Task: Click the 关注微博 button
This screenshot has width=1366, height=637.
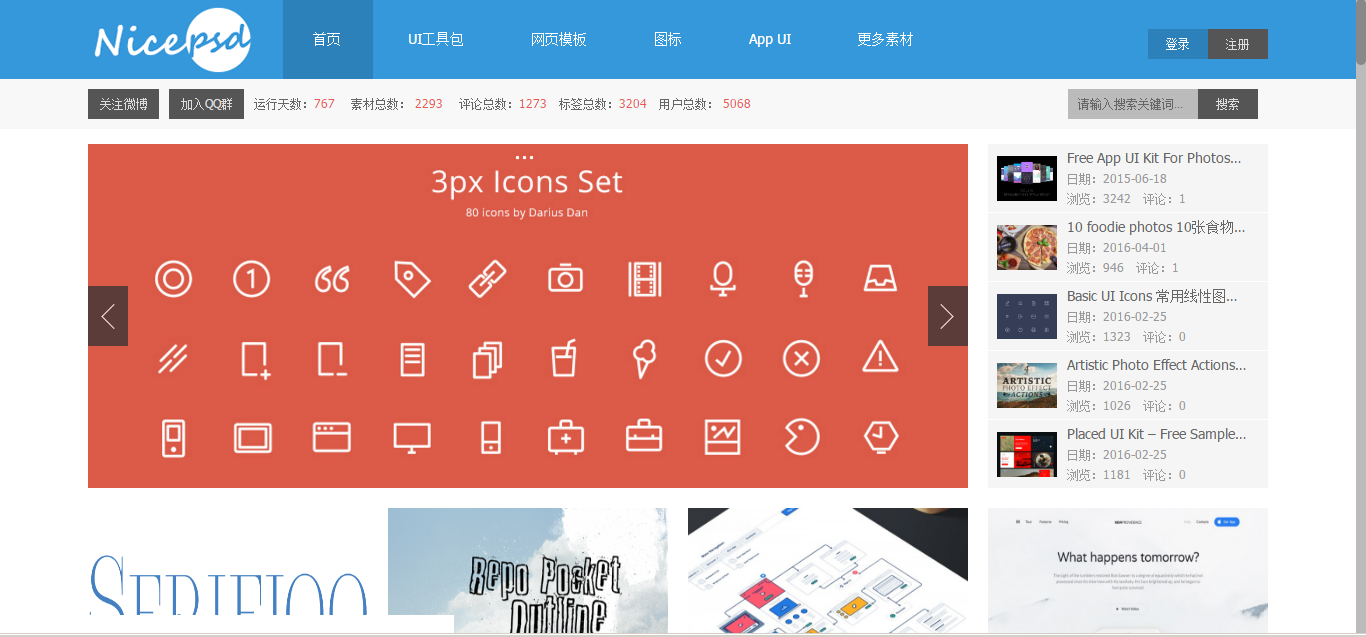Action: [x=123, y=104]
